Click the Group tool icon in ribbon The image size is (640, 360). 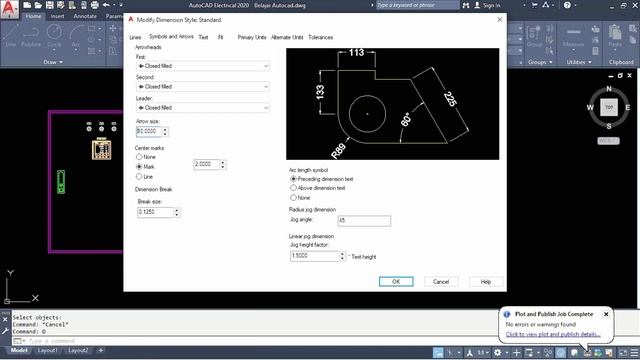click(x=534, y=36)
